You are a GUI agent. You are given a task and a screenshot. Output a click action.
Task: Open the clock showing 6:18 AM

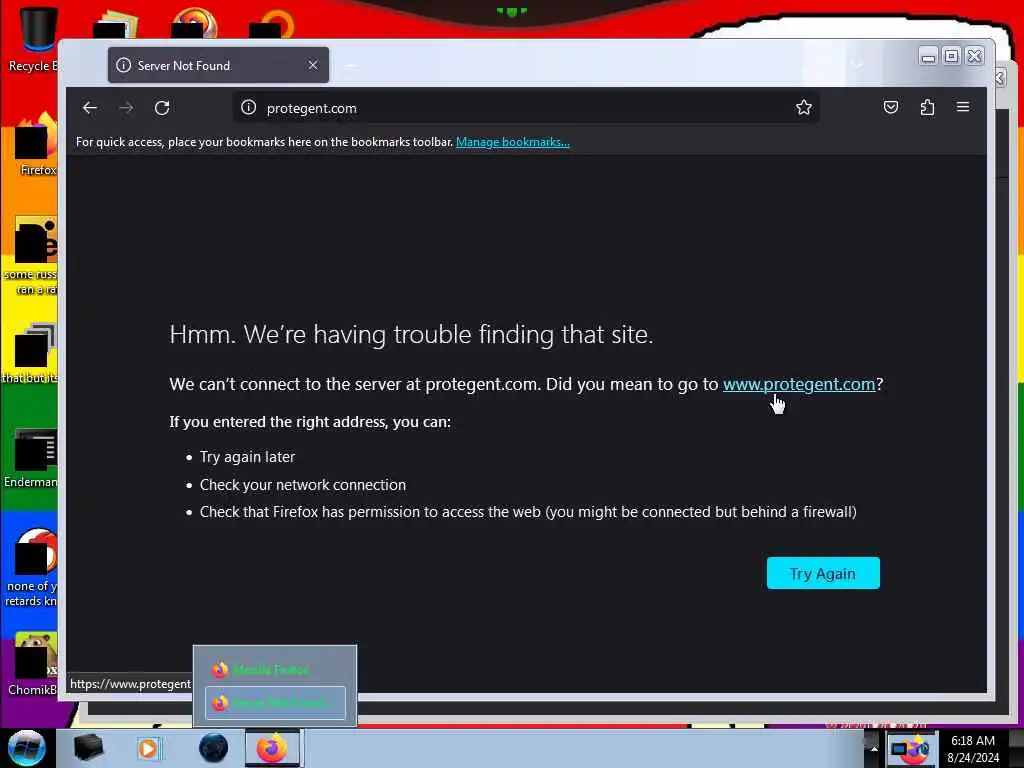tap(973, 749)
